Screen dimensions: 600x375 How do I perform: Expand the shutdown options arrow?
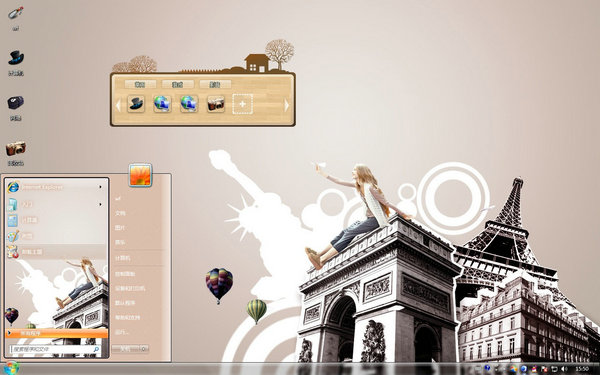144,349
